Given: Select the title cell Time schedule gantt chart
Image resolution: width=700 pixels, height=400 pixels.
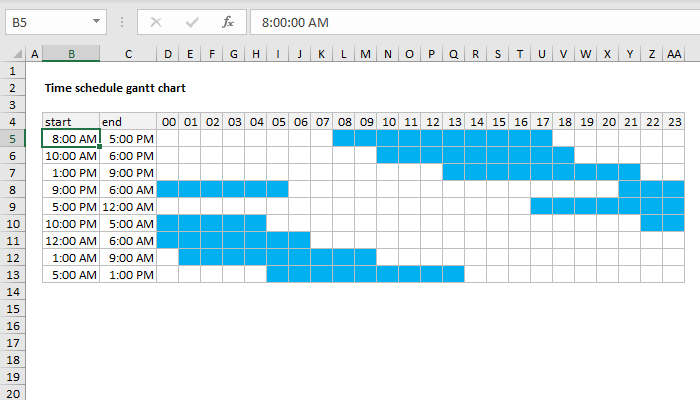Looking at the screenshot, I should coord(115,88).
